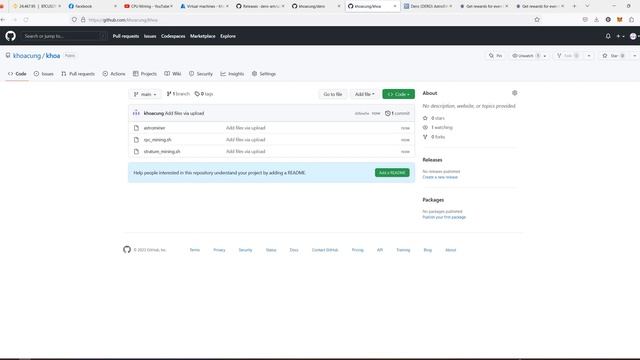Expand the Fork options arrow
Screen dimensions: 640x360
click(589, 56)
